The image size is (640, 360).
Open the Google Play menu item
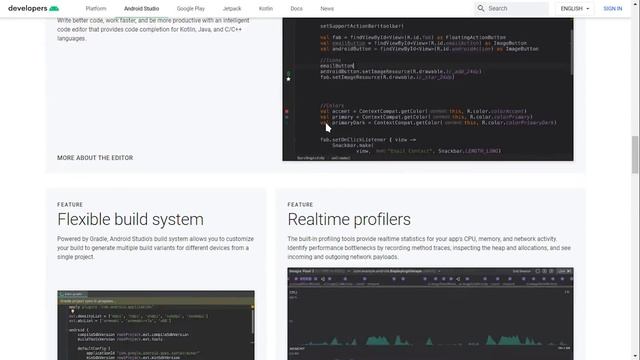click(x=191, y=9)
